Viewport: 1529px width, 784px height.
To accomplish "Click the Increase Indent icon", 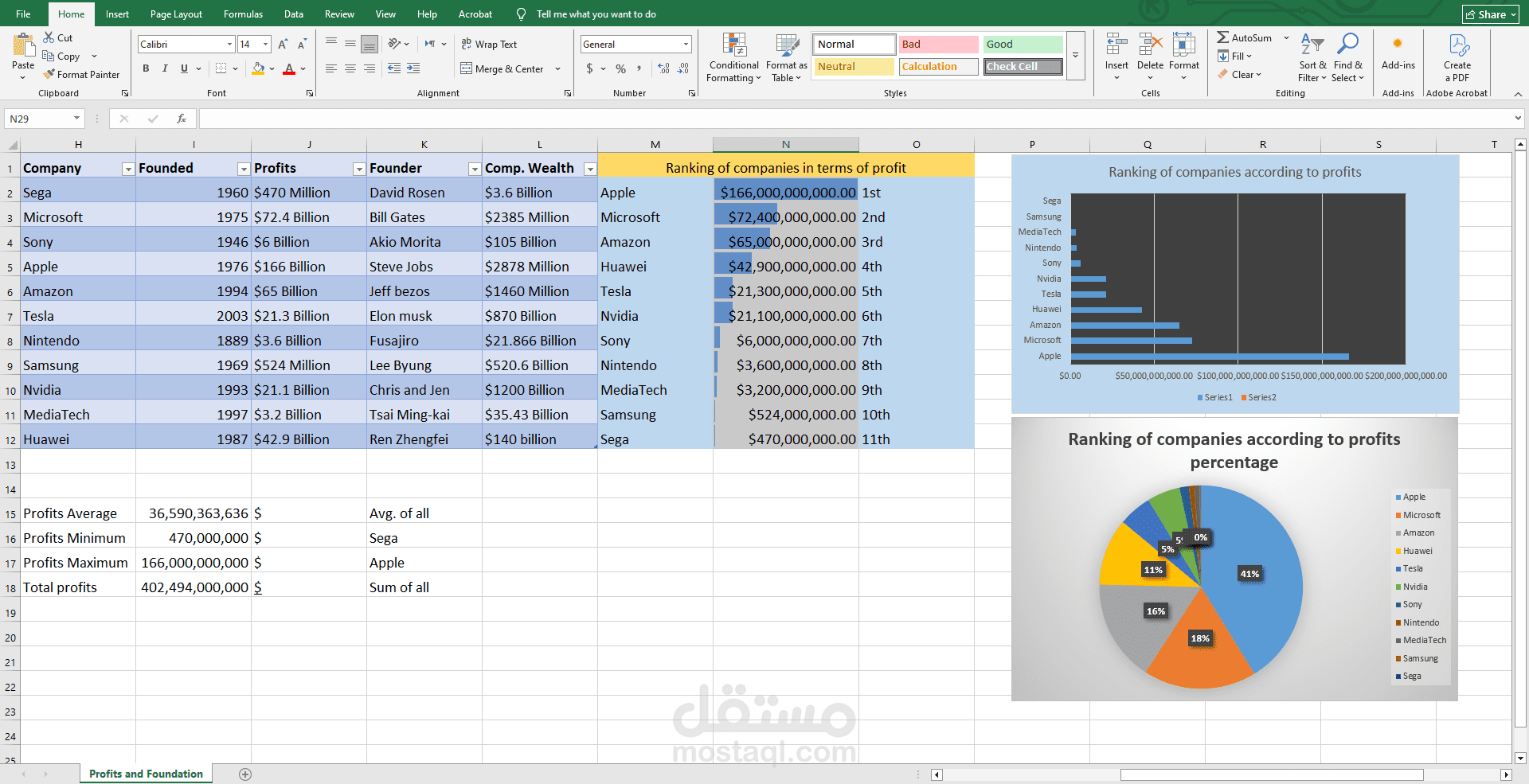I will tap(413, 68).
